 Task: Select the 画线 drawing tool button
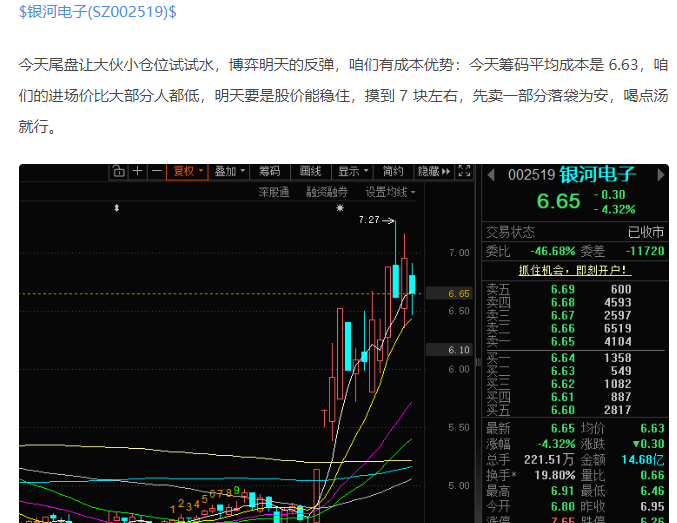point(310,171)
